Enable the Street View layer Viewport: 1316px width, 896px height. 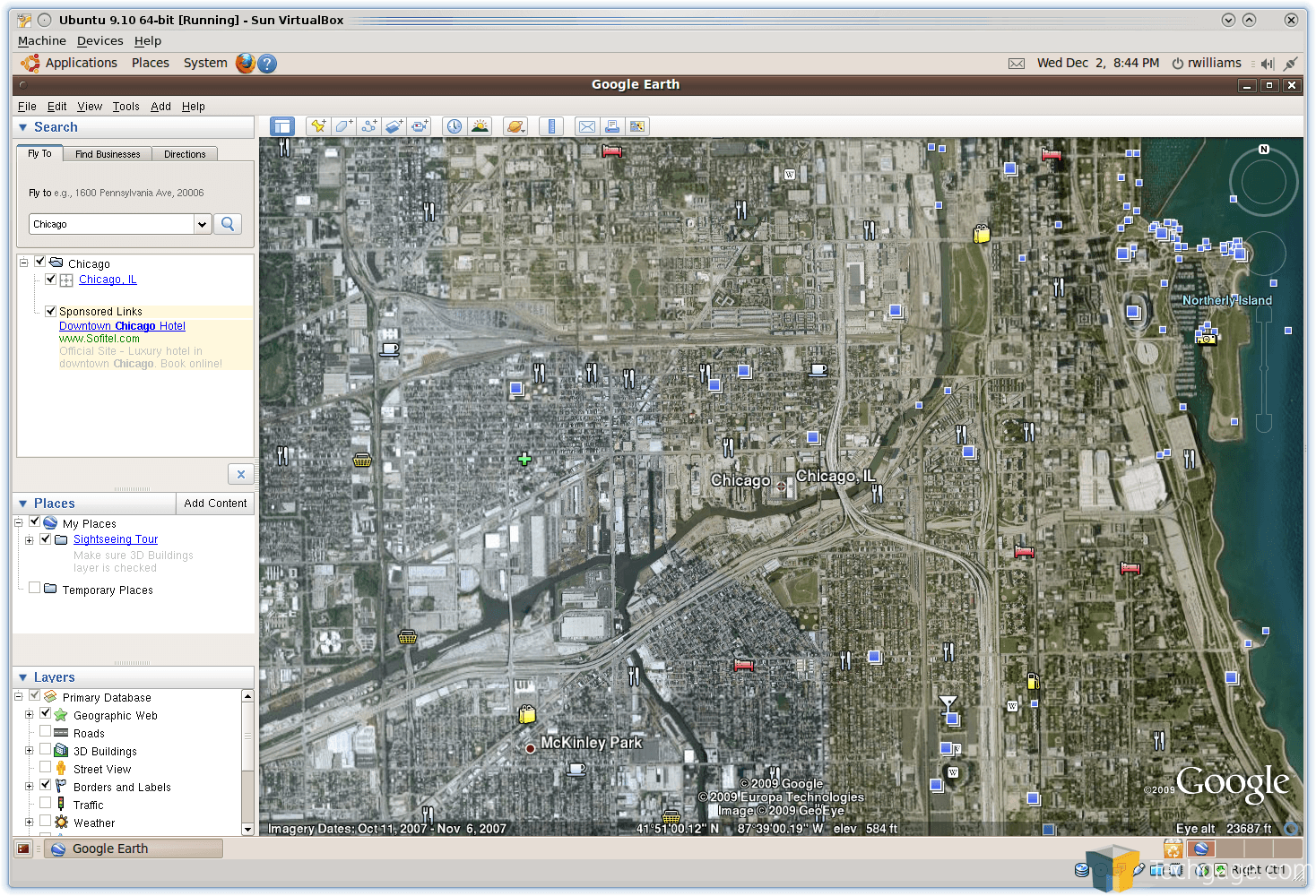pos(46,767)
